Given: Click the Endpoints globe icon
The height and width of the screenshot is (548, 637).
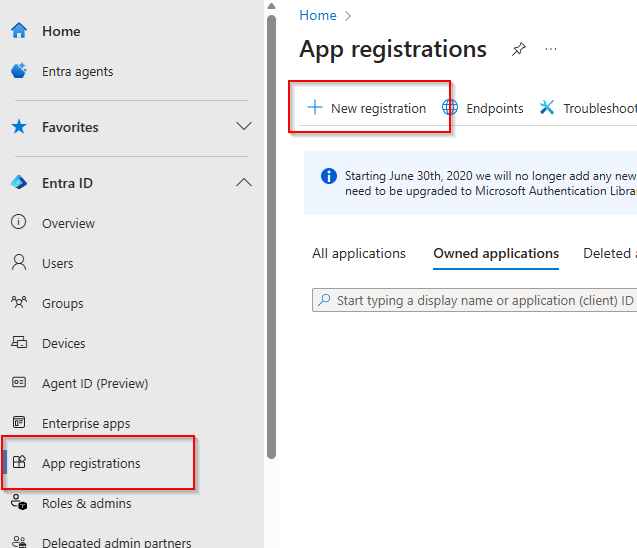Looking at the screenshot, I should pyautogui.click(x=450, y=108).
